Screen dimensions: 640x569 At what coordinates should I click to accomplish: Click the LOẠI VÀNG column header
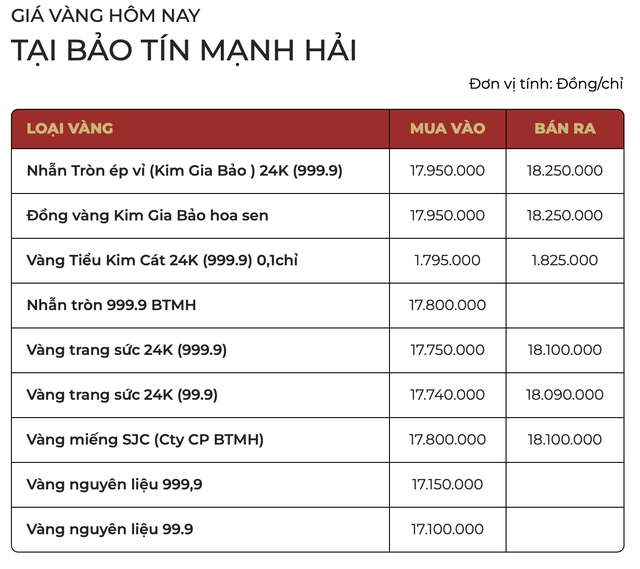click(x=70, y=128)
